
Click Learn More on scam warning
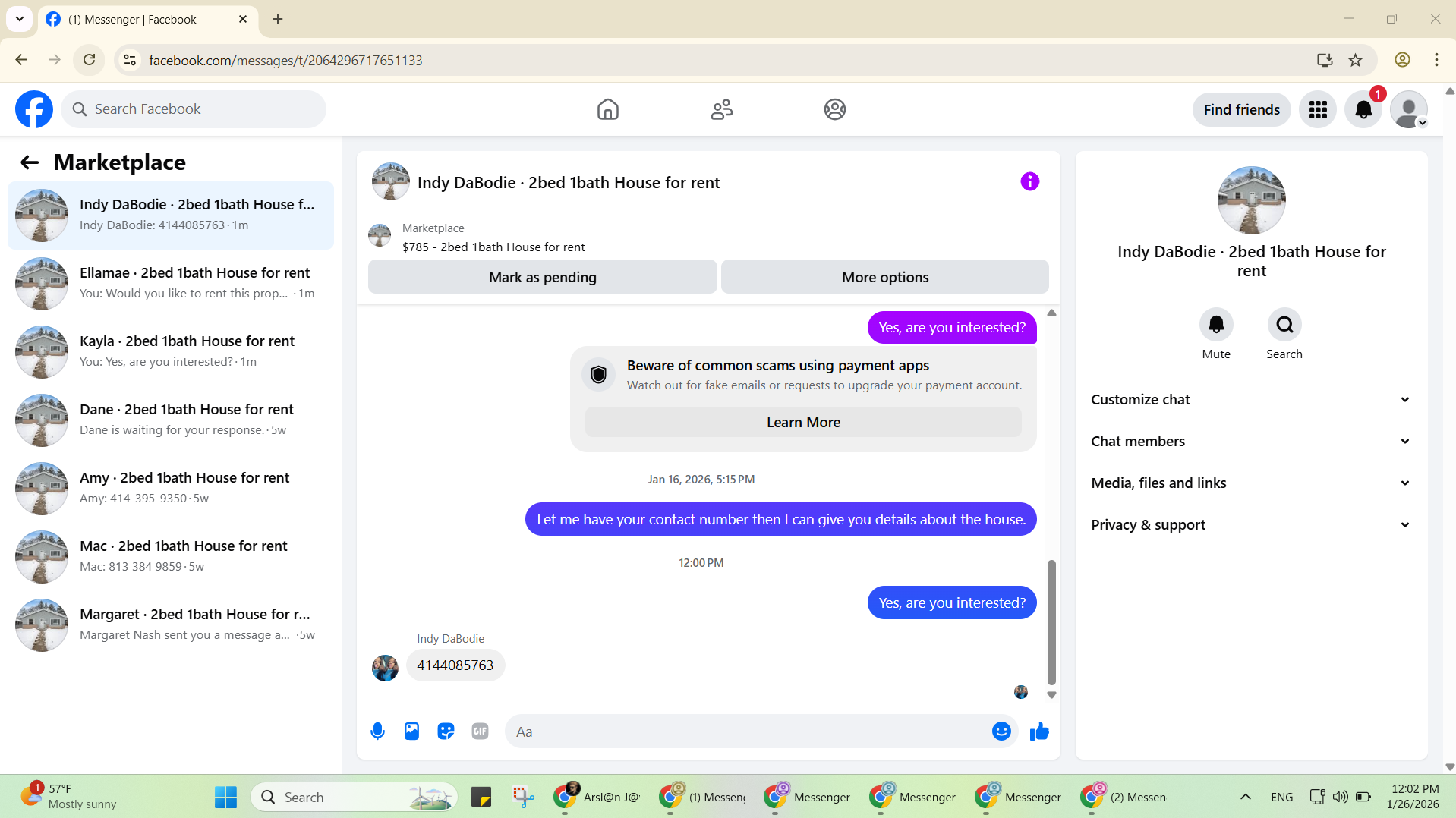[x=803, y=423]
